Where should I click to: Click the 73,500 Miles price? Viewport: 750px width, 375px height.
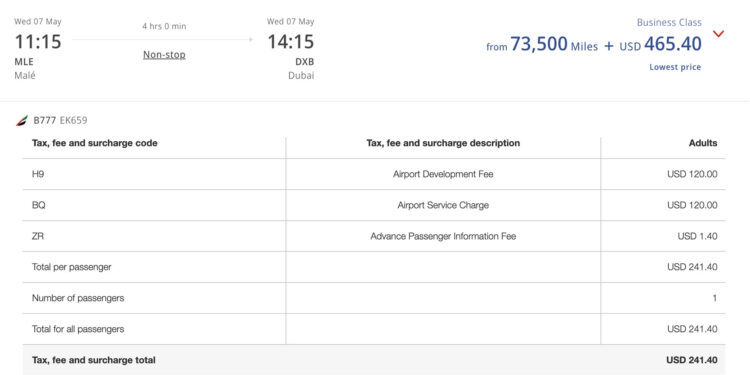tap(554, 44)
